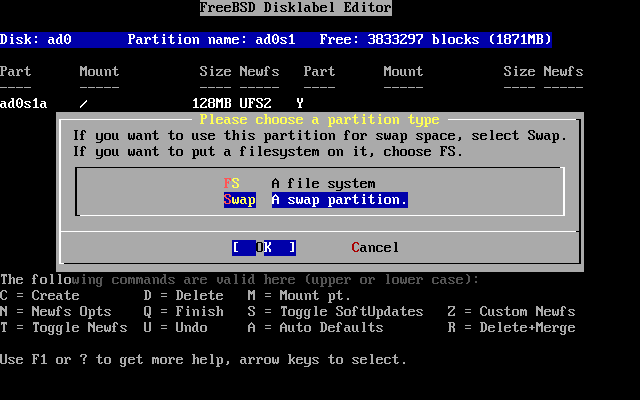Click the 'R = Delete+Merge' hint
Image resolution: width=640 pixels, height=400 pixels.
pos(511,328)
